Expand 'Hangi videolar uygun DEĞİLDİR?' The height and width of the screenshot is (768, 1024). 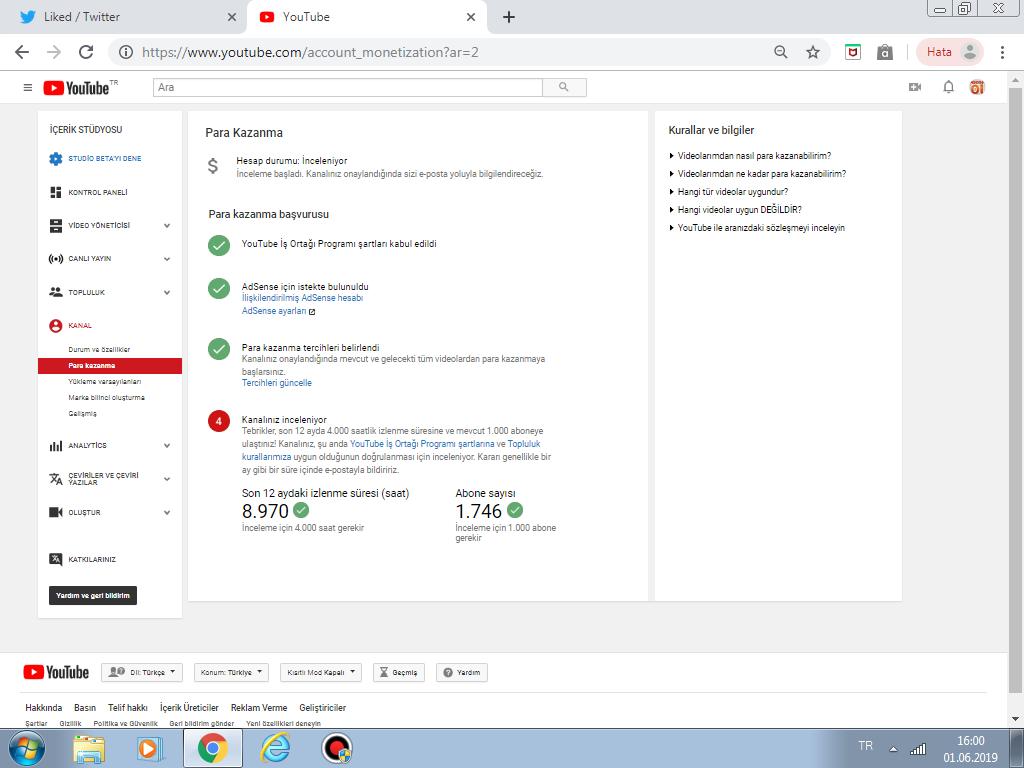[x=735, y=210]
